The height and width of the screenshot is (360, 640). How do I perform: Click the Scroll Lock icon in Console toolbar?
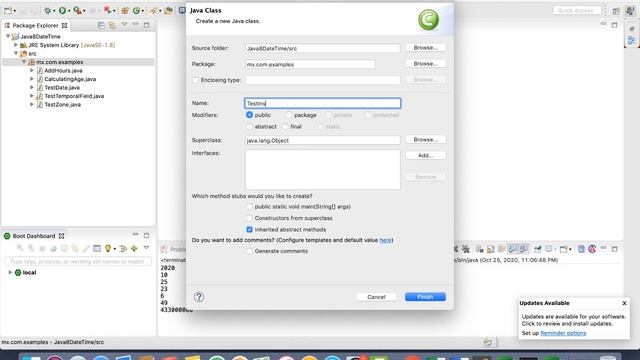click(491, 249)
